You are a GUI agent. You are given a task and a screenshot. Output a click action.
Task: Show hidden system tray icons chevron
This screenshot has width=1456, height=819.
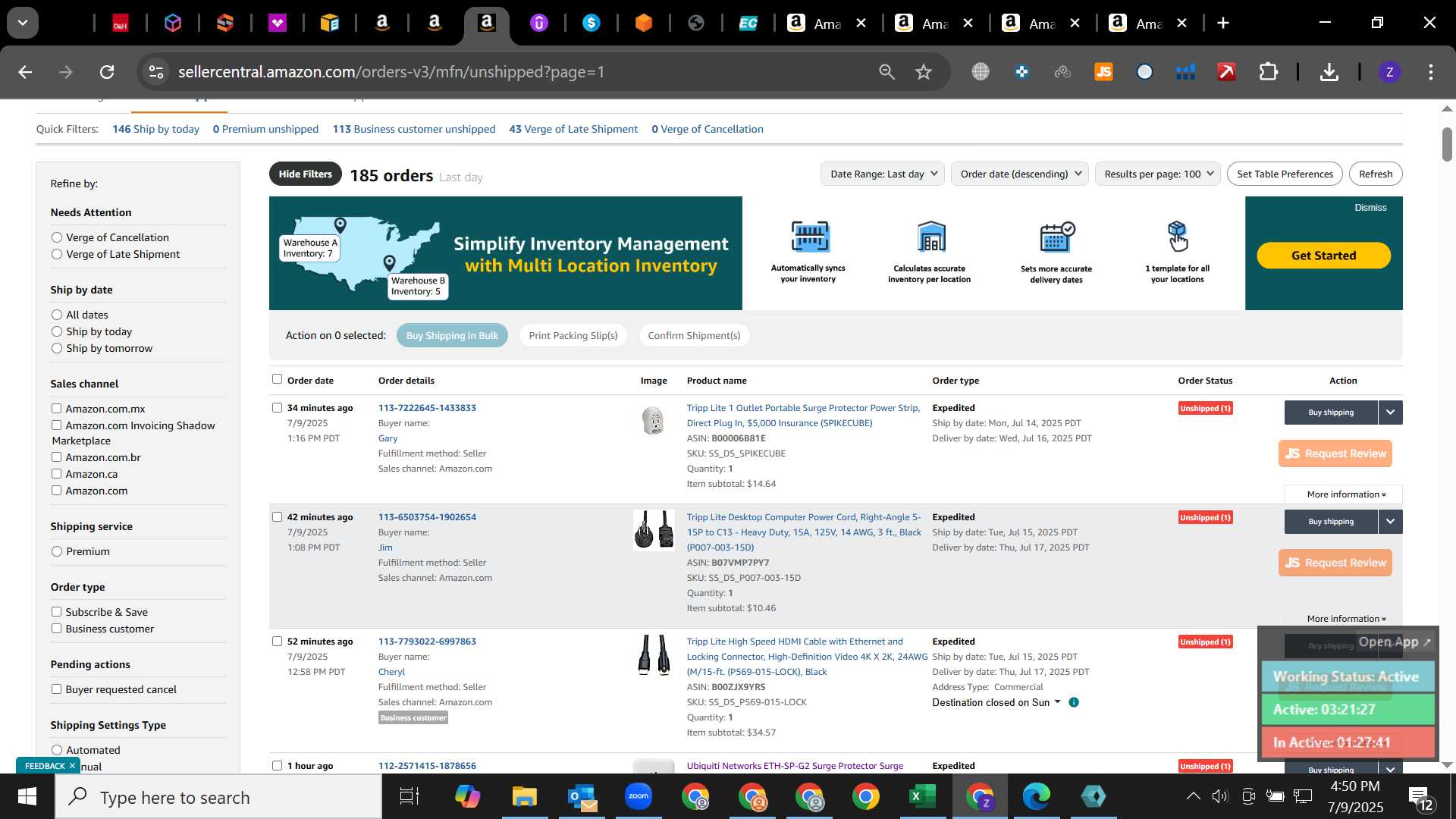1193,796
